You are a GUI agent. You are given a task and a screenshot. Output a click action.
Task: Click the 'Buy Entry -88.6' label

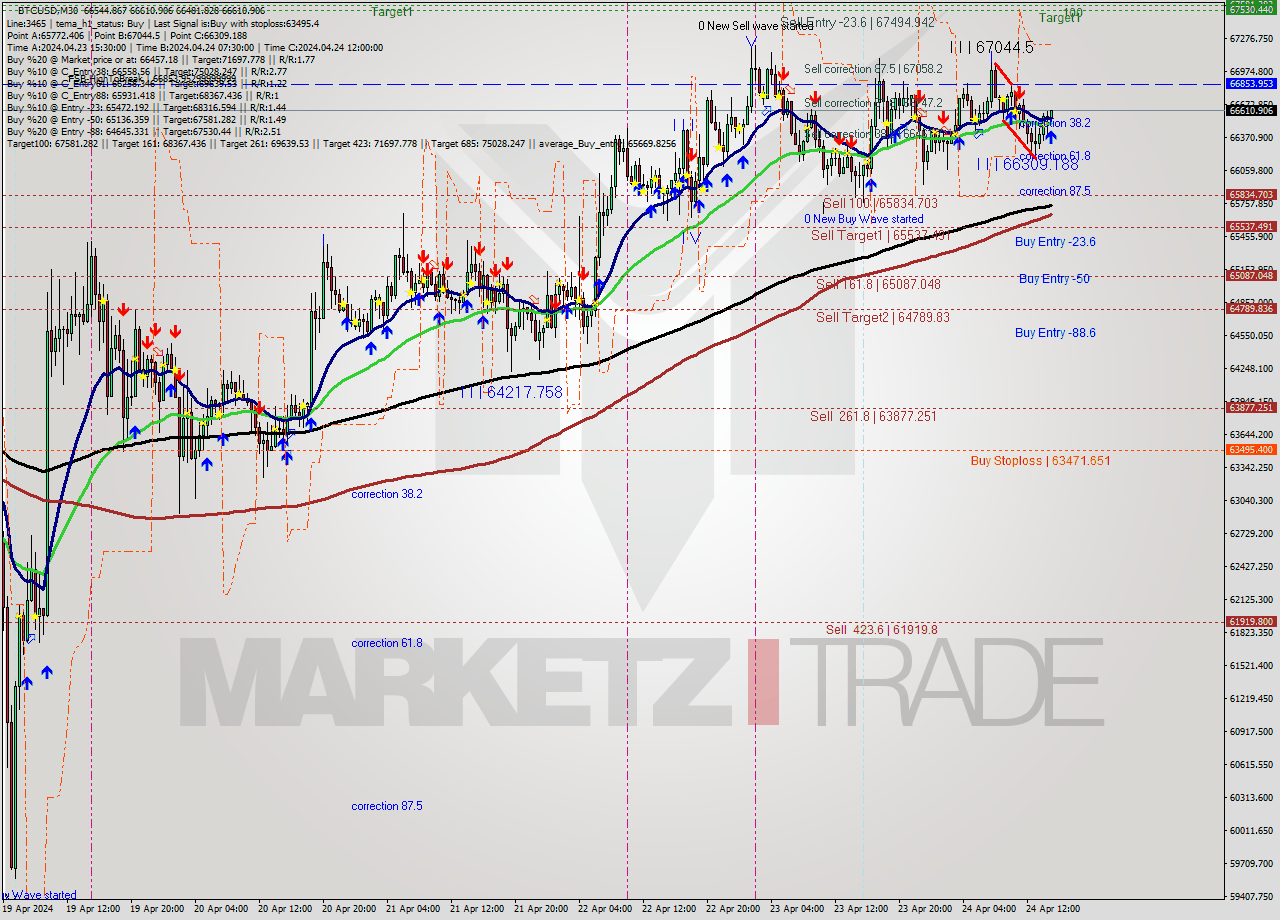(x=1055, y=333)
